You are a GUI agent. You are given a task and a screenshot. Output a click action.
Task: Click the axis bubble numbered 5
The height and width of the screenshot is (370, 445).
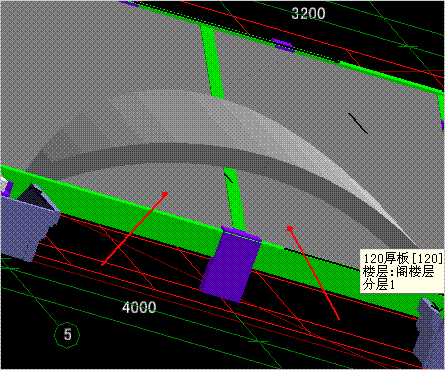click(67, 335)
